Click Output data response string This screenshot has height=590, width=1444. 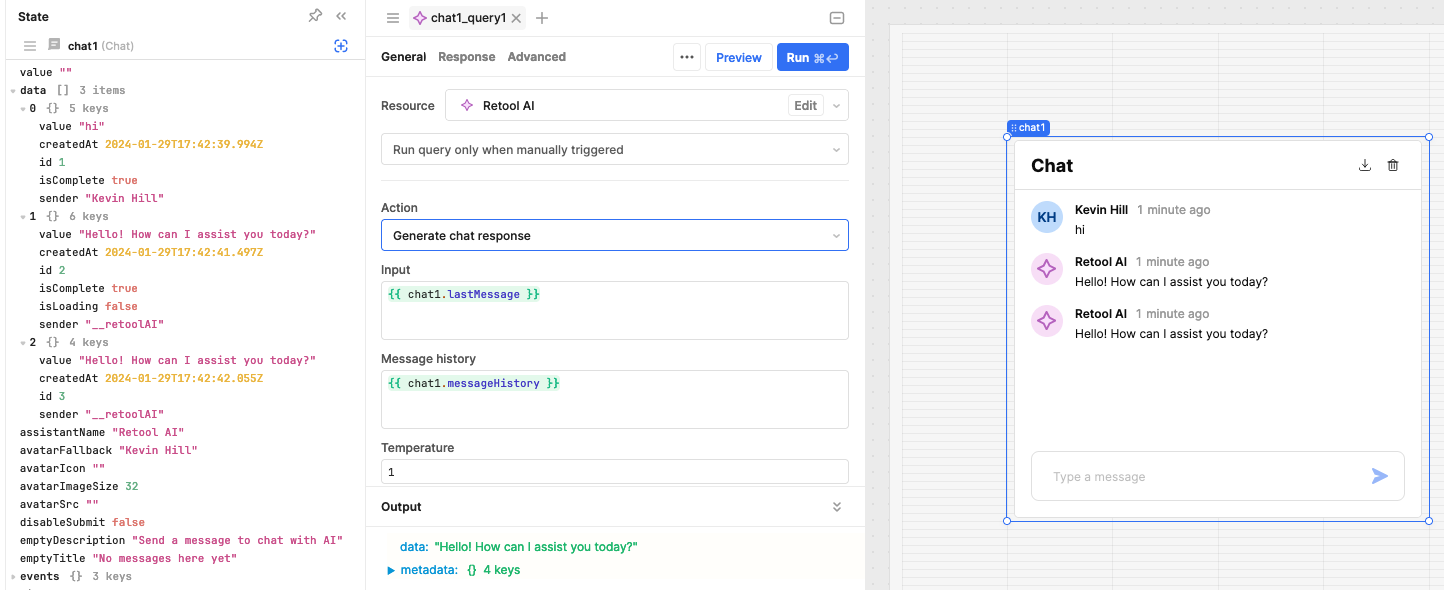[x=536, y=546]
